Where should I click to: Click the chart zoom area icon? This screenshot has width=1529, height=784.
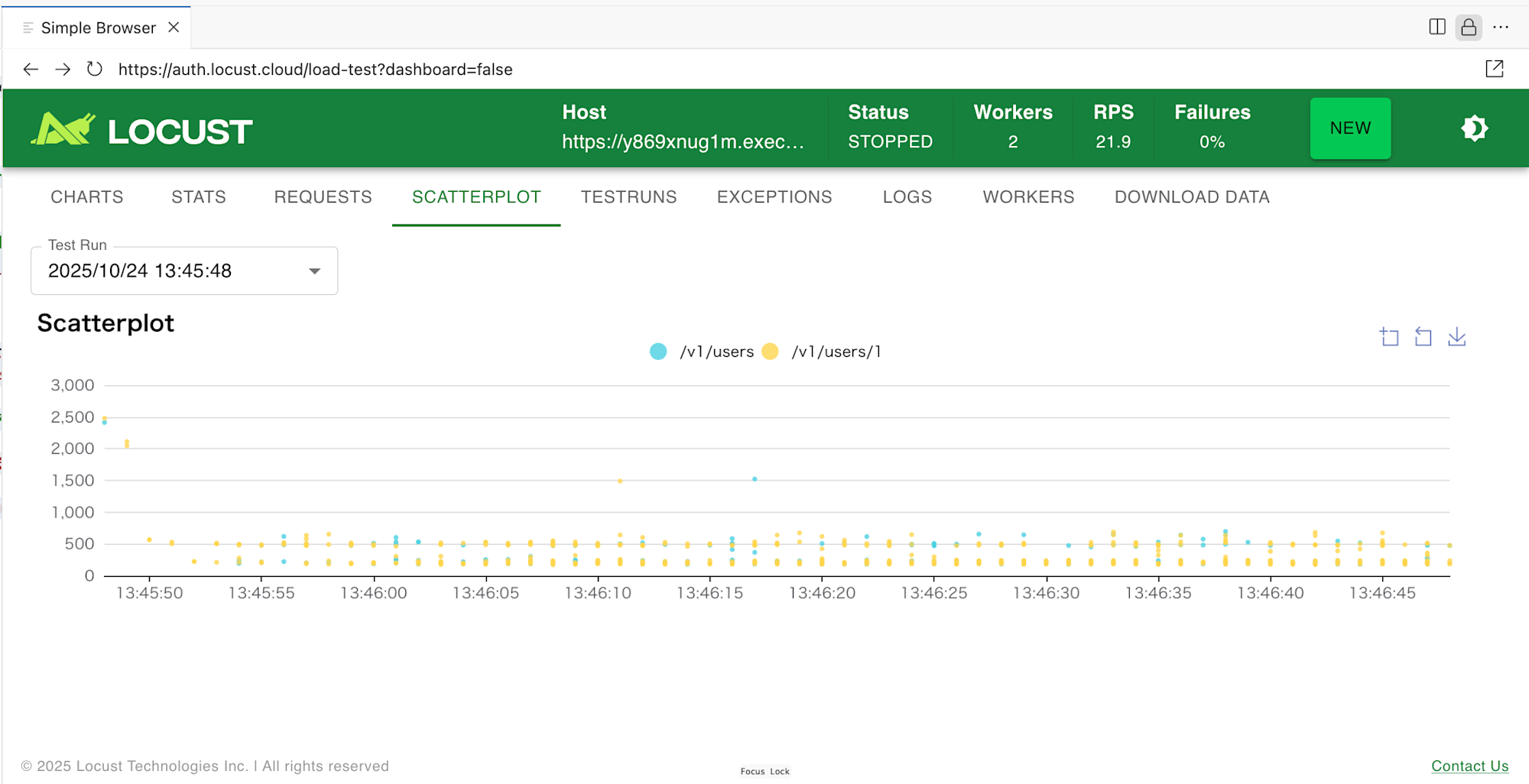tap(1389, 337)
